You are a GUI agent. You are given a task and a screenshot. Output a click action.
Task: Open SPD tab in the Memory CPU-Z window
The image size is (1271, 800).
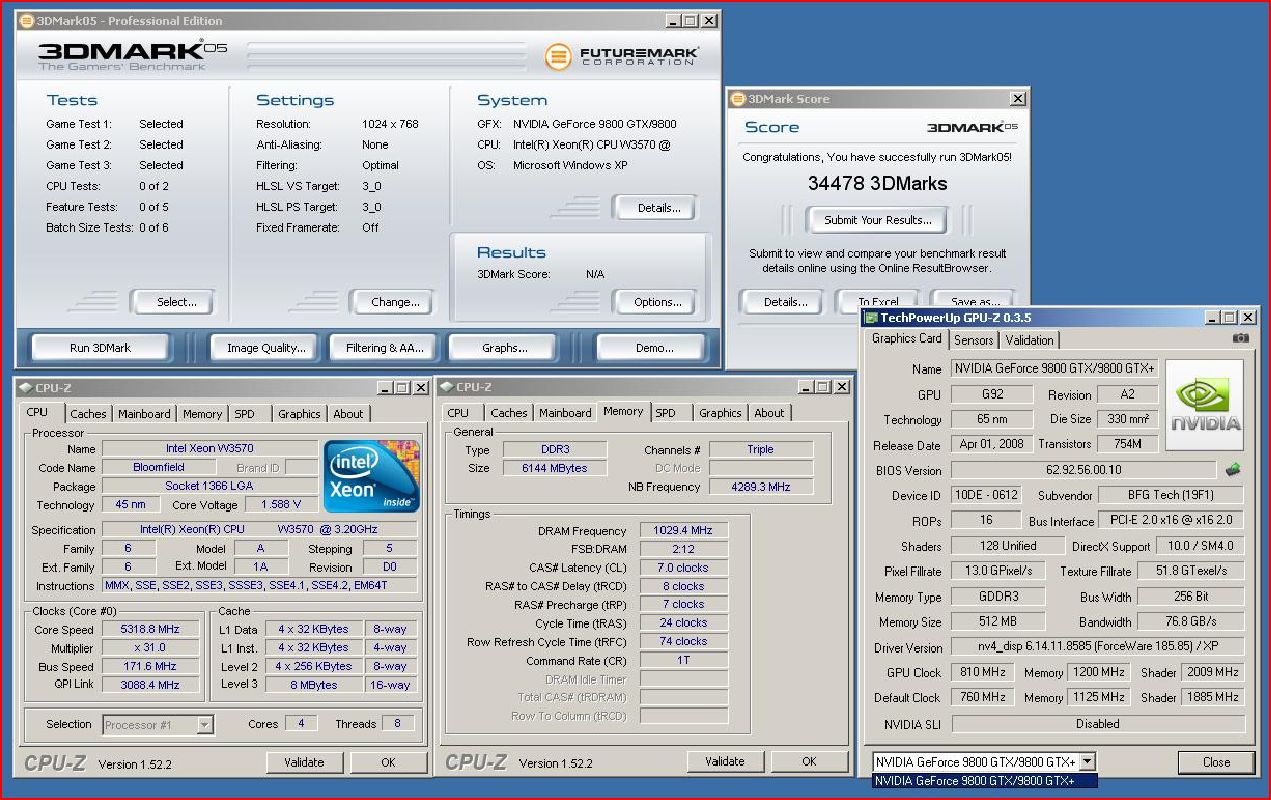coord(666,413)
